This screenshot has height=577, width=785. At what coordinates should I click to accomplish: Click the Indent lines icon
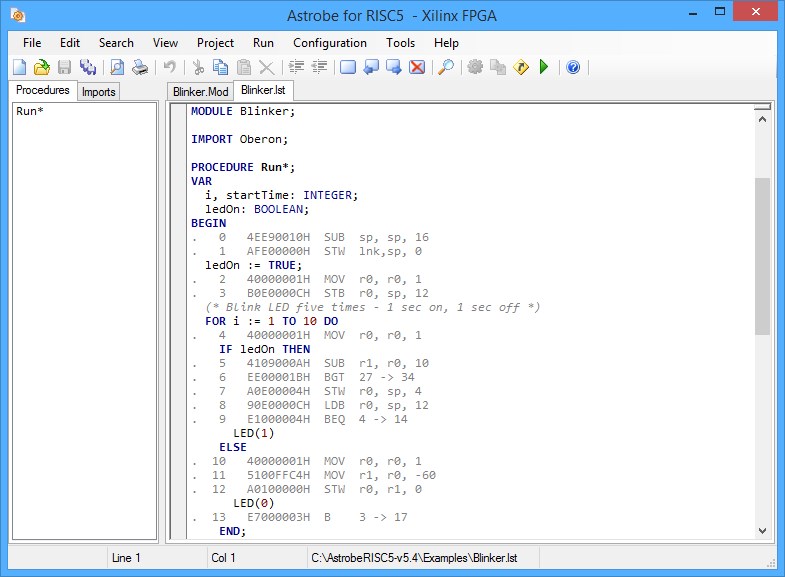point(296,67)
